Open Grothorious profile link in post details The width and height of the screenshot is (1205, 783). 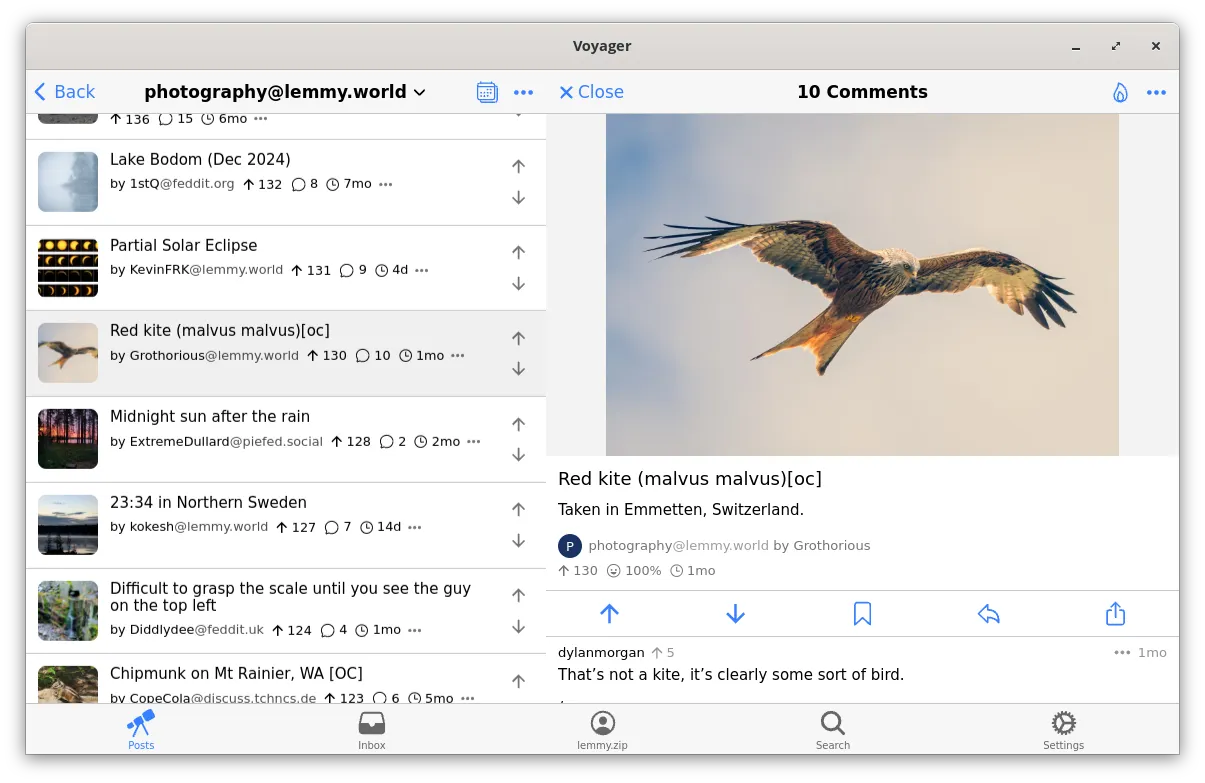(832, 545)
